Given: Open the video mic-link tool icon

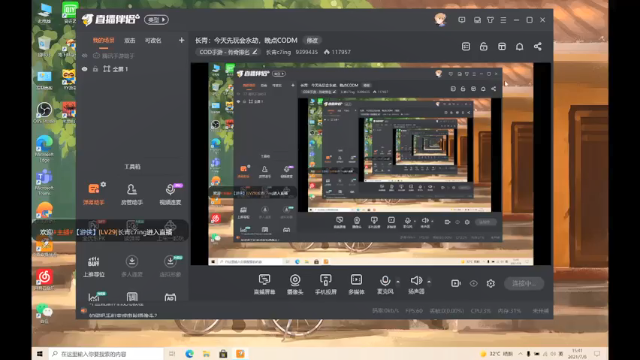Looking at the screenshot, I should pyautogui.click(x=170, y=194).
